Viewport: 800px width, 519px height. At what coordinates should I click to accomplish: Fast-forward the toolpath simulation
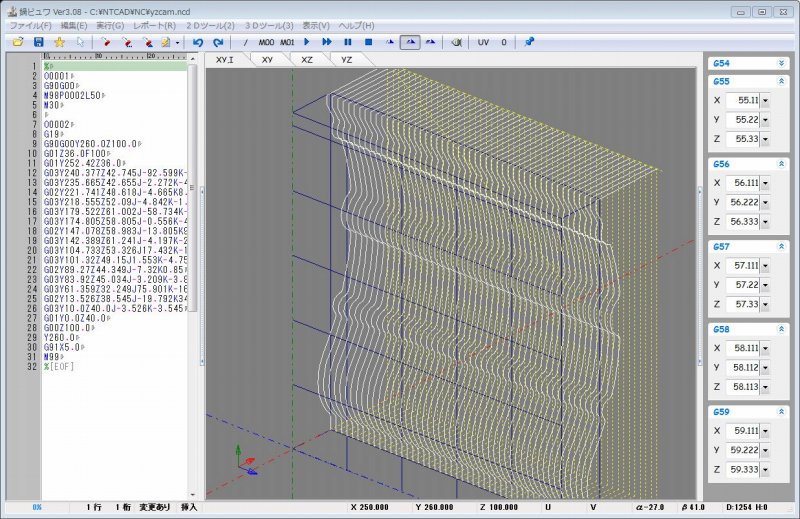tap(327, 42)
